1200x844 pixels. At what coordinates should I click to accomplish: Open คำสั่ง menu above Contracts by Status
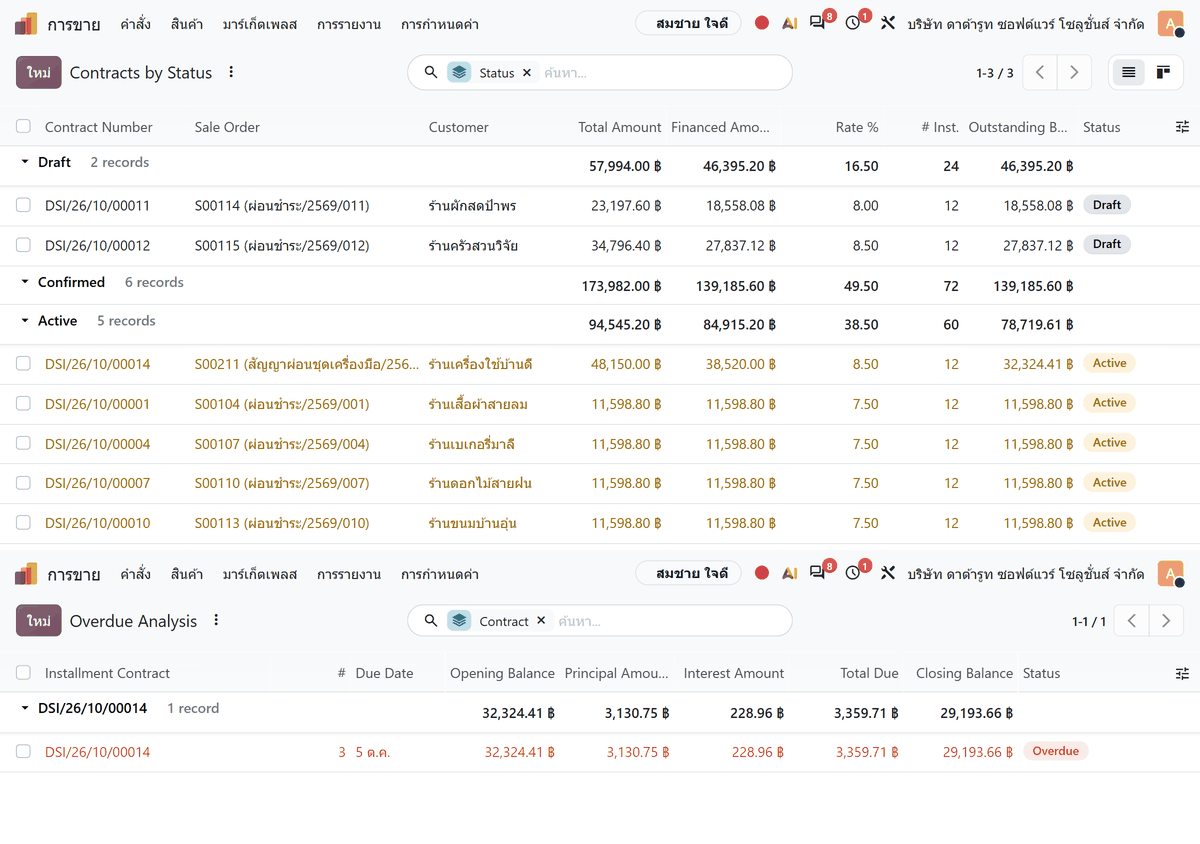click(135, 24)
